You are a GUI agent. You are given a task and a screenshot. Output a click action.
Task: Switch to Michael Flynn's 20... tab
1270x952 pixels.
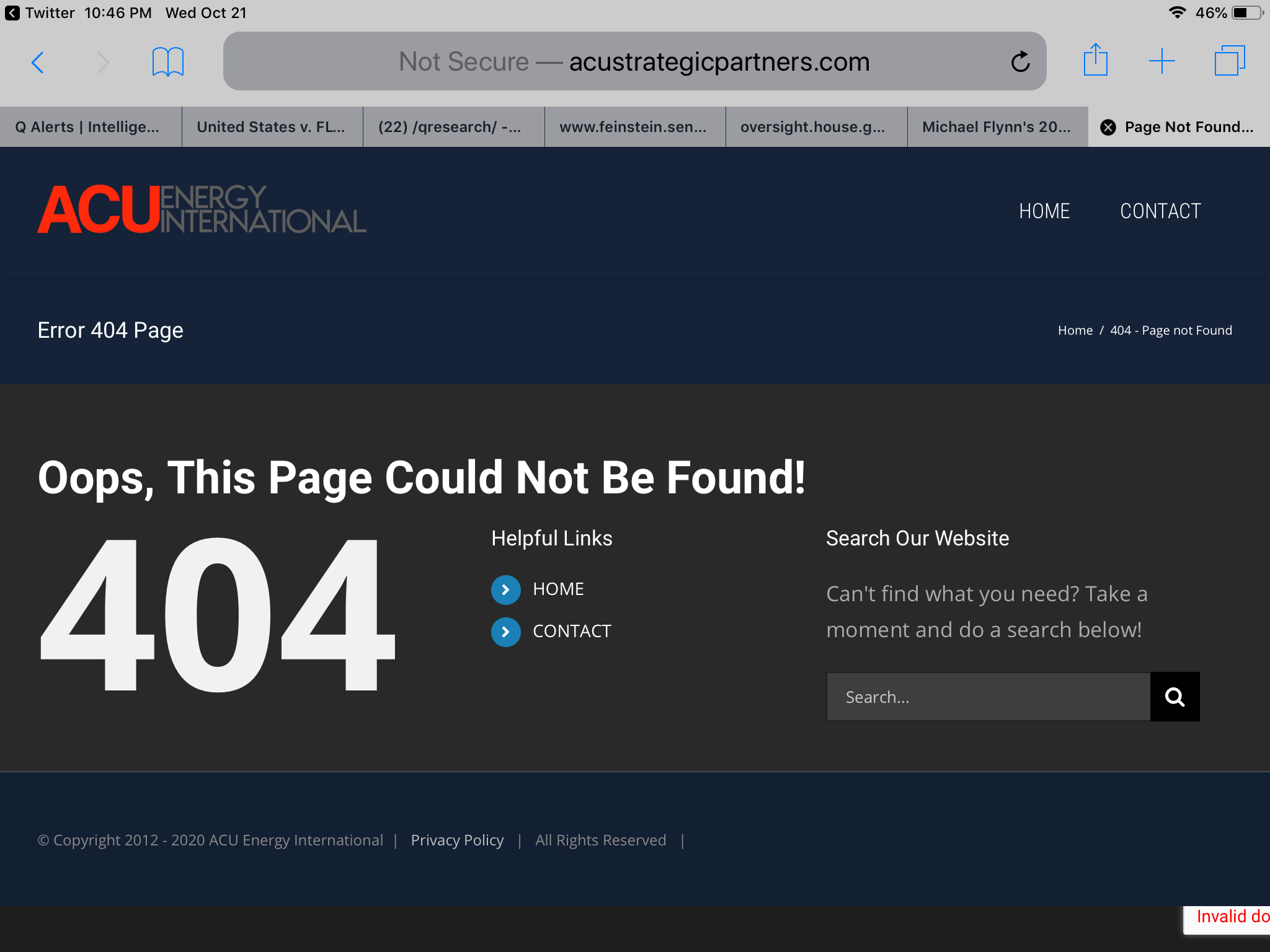998,127
